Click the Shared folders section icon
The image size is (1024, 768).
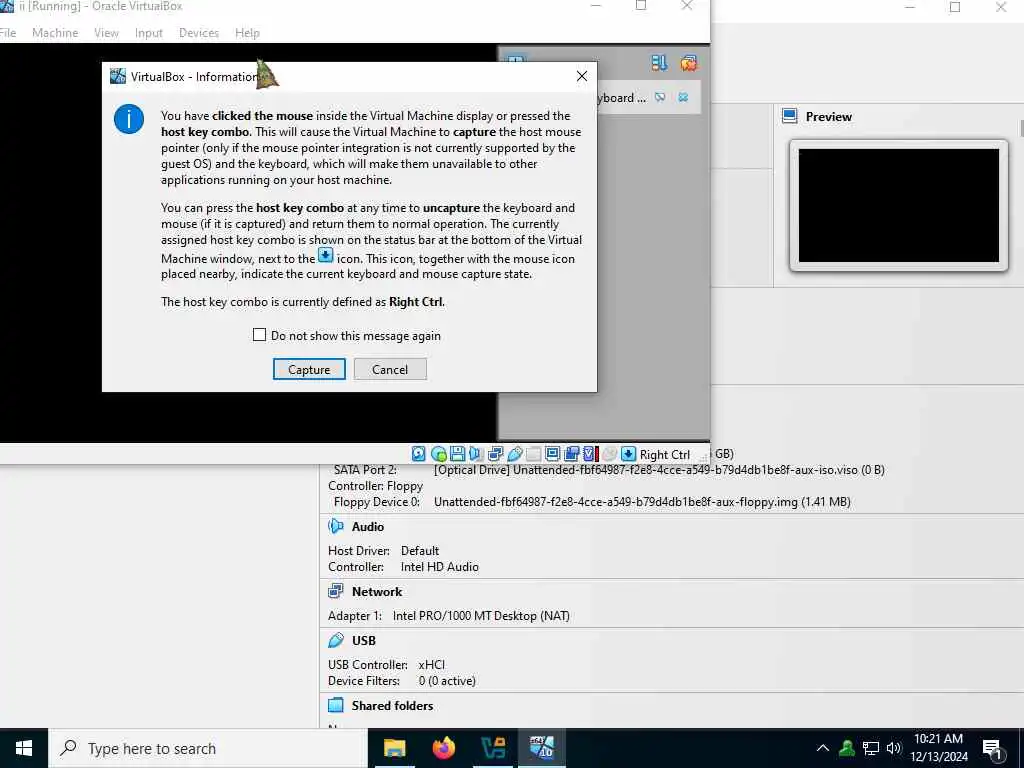[x=336, y=705]
